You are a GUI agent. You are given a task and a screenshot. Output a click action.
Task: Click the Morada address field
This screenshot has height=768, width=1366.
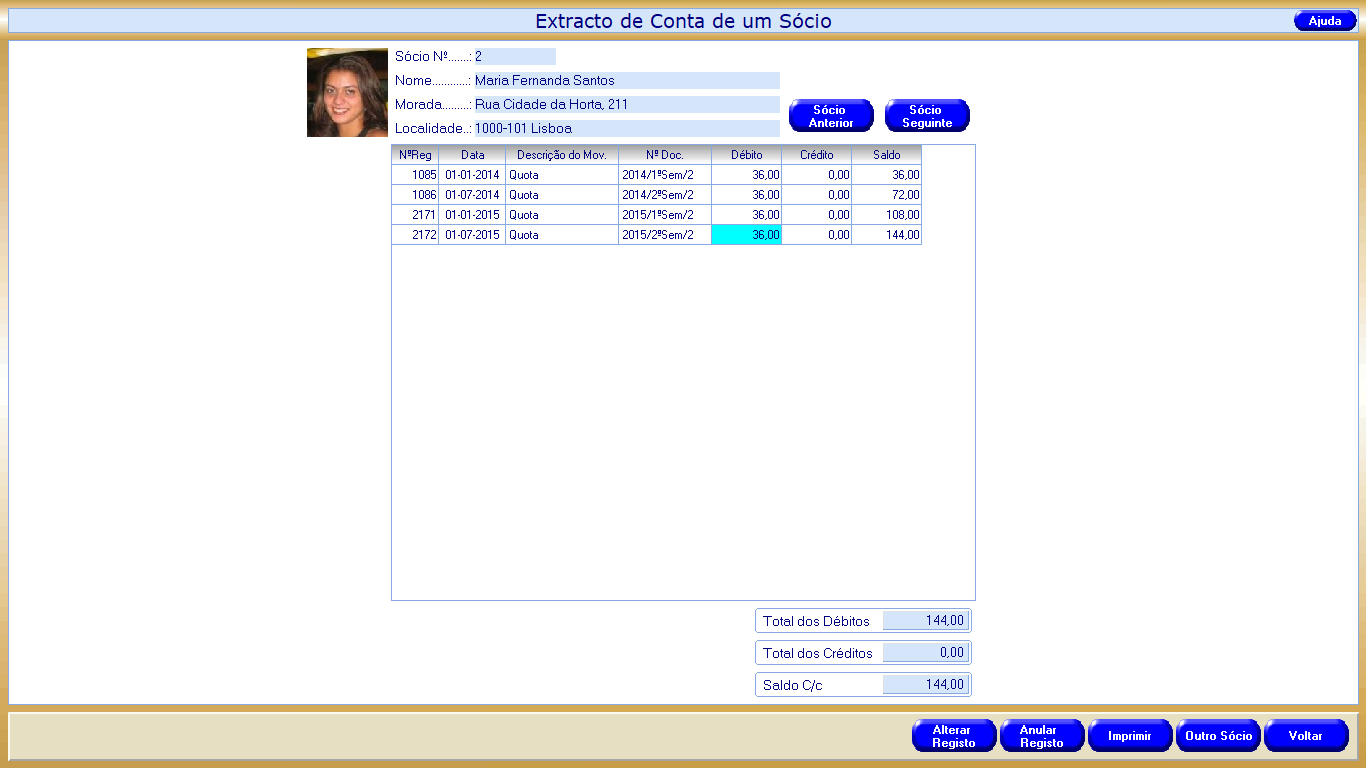(x=625, y=105)
